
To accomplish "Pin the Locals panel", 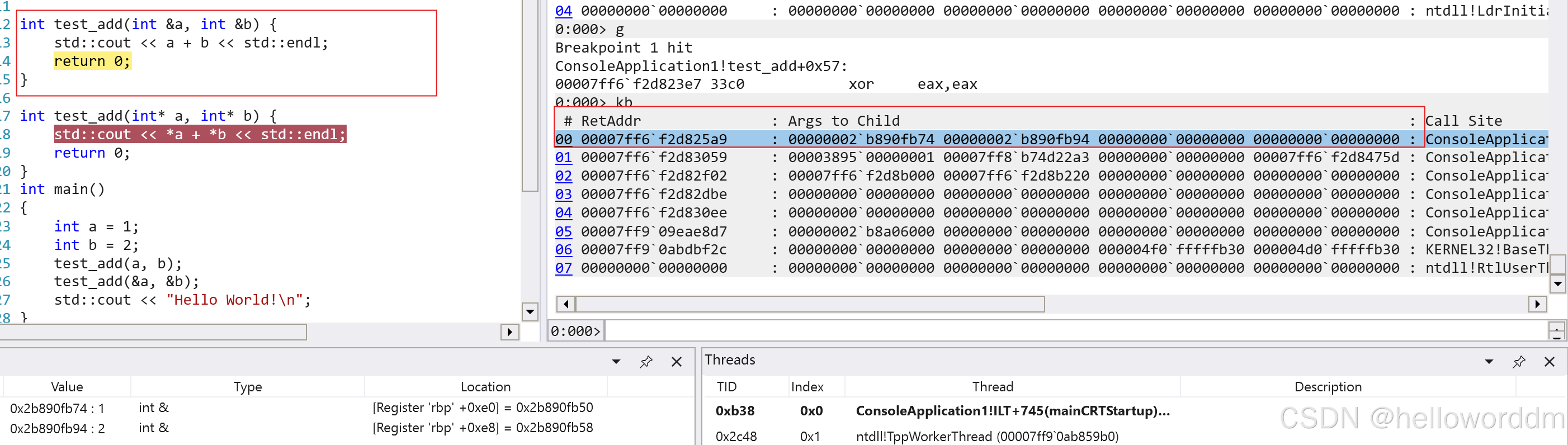I will click(646, 362).
